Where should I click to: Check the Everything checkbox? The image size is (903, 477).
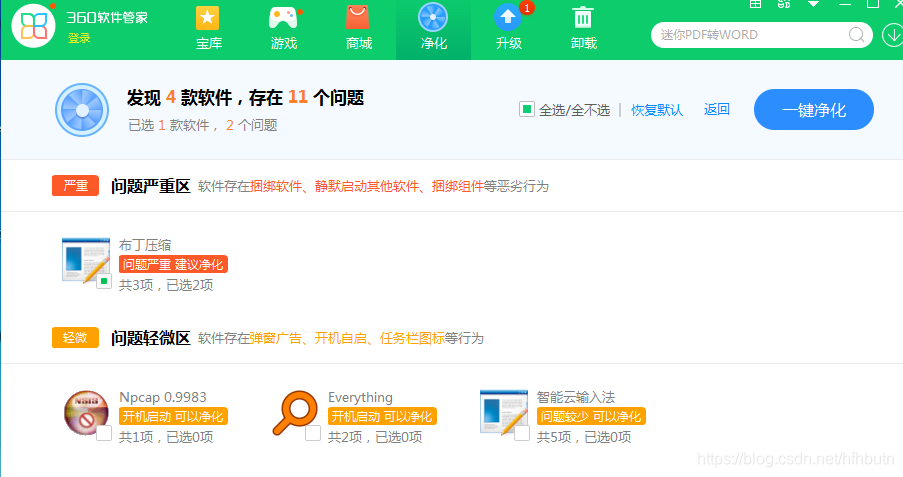313,433
